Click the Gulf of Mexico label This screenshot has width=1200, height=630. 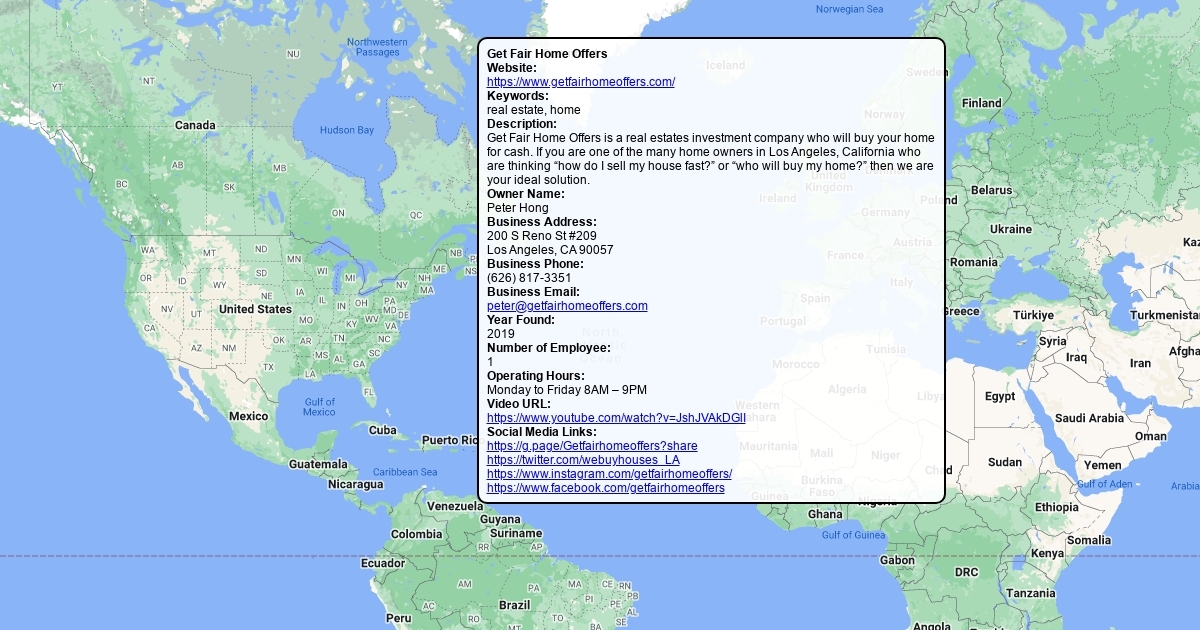click(x=319, y=407)
